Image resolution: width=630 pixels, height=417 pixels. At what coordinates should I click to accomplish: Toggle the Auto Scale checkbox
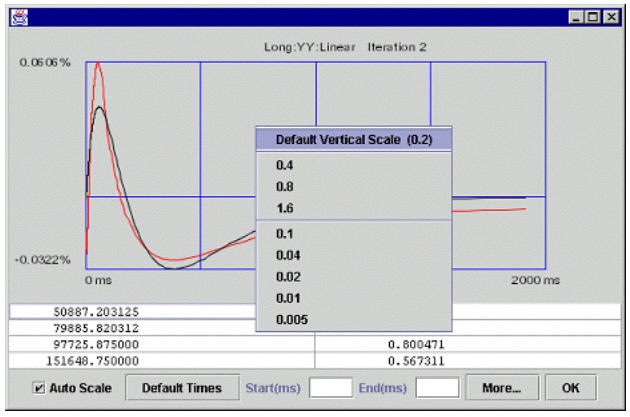39,387
